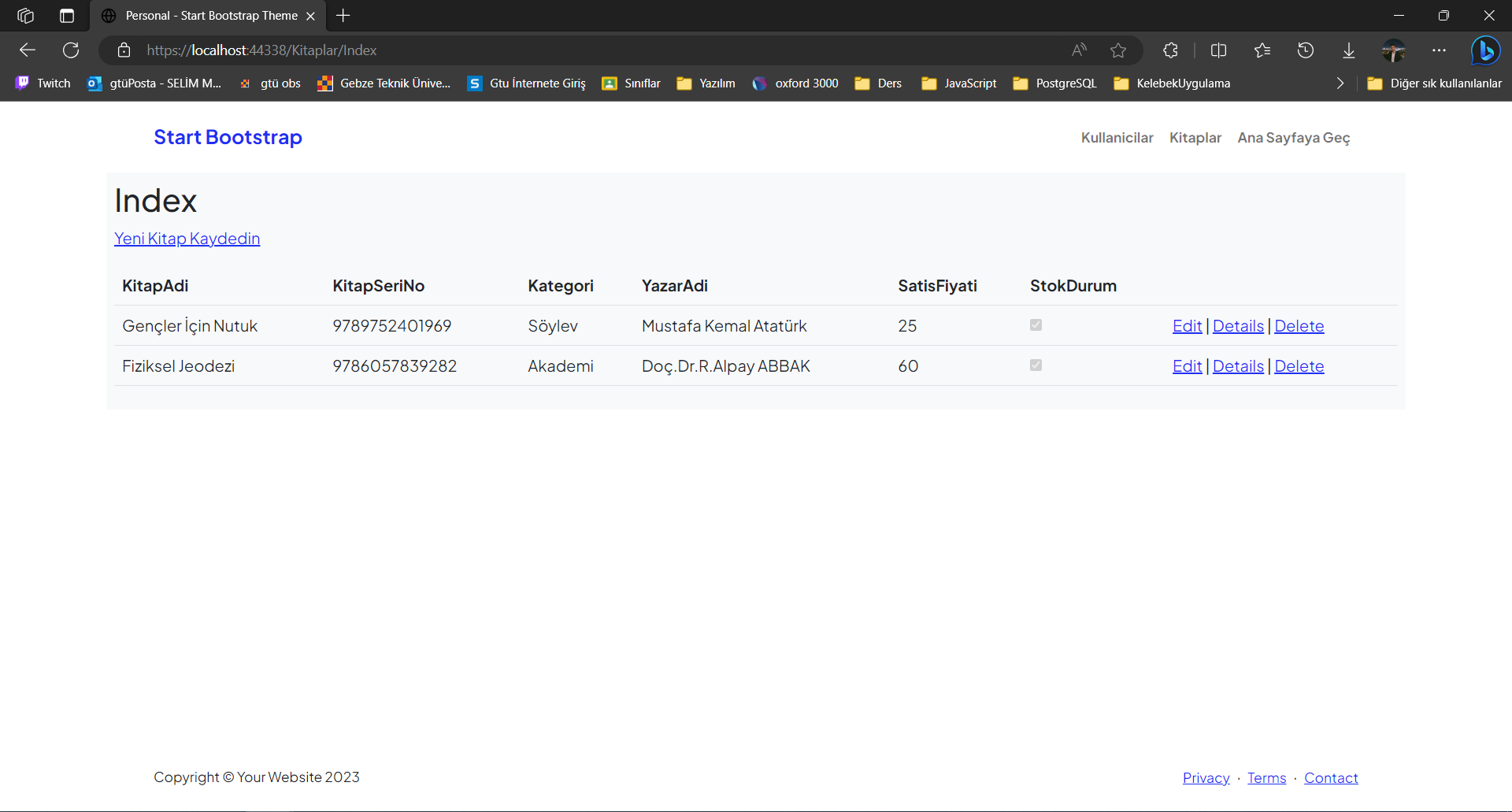Close the Personal - Start Bootstrap tab

pos(310,16)
